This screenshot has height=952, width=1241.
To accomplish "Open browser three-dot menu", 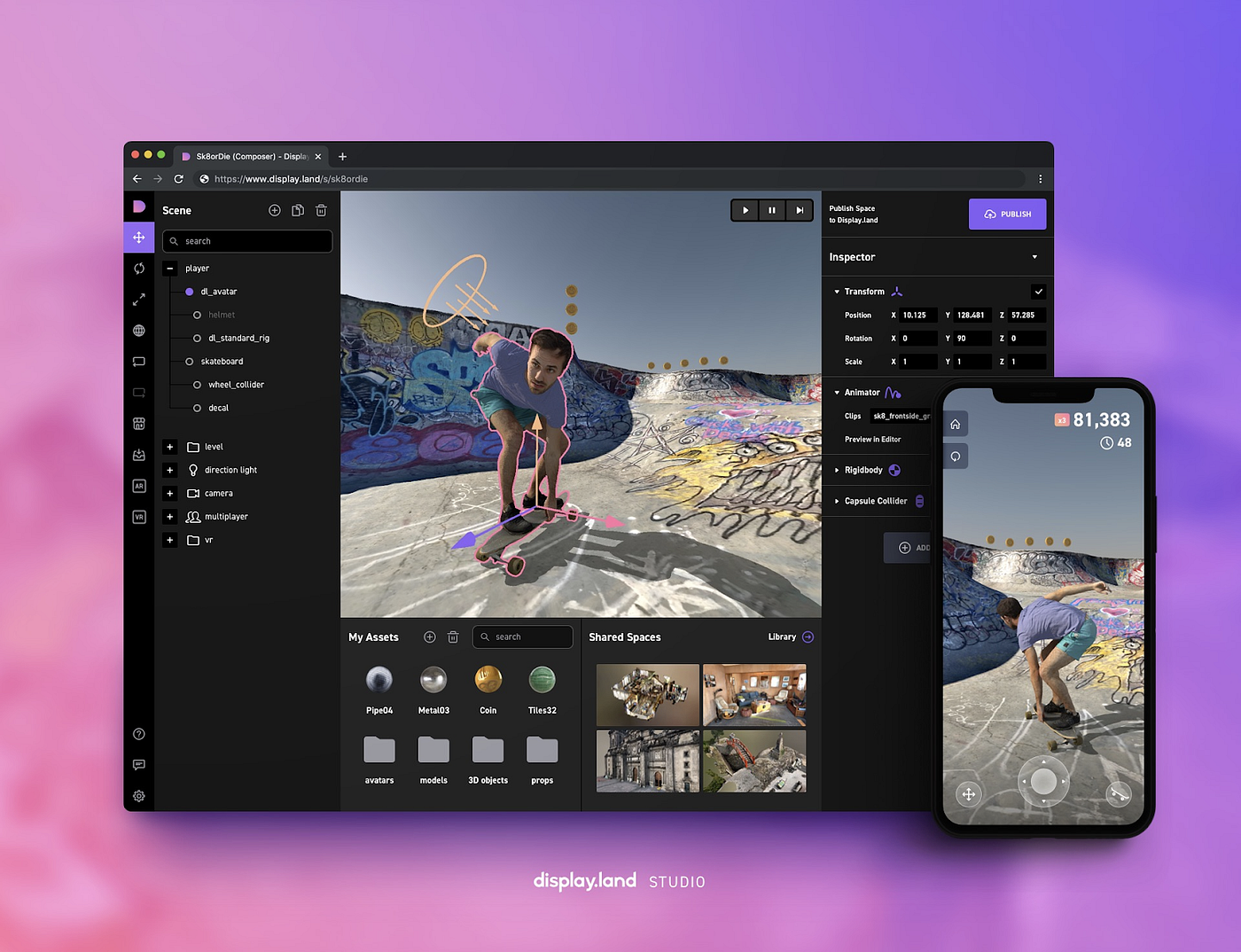I will tap(1040, 179).
